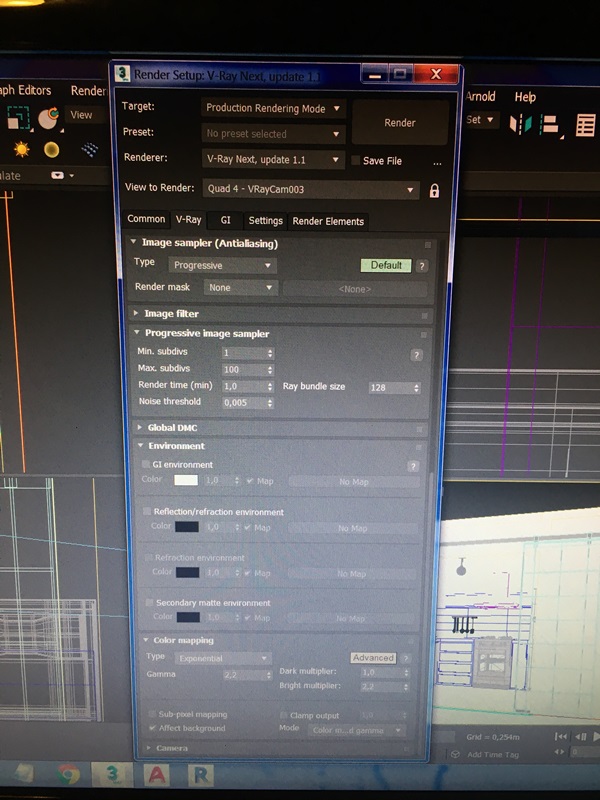The image size is (600, 800).
Task: Collapse the Image sampler (Antialiasing) rollout
Action: click(x=133, y=242)
